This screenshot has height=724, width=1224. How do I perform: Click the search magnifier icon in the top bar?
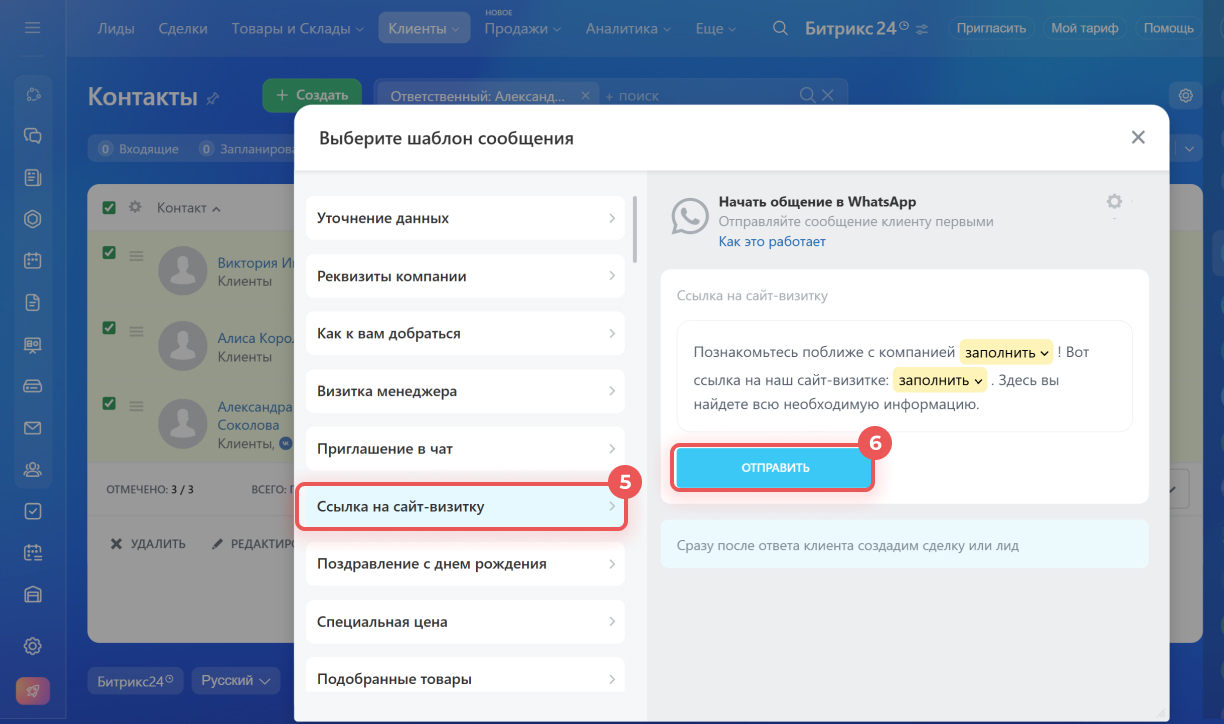point(781,28)
